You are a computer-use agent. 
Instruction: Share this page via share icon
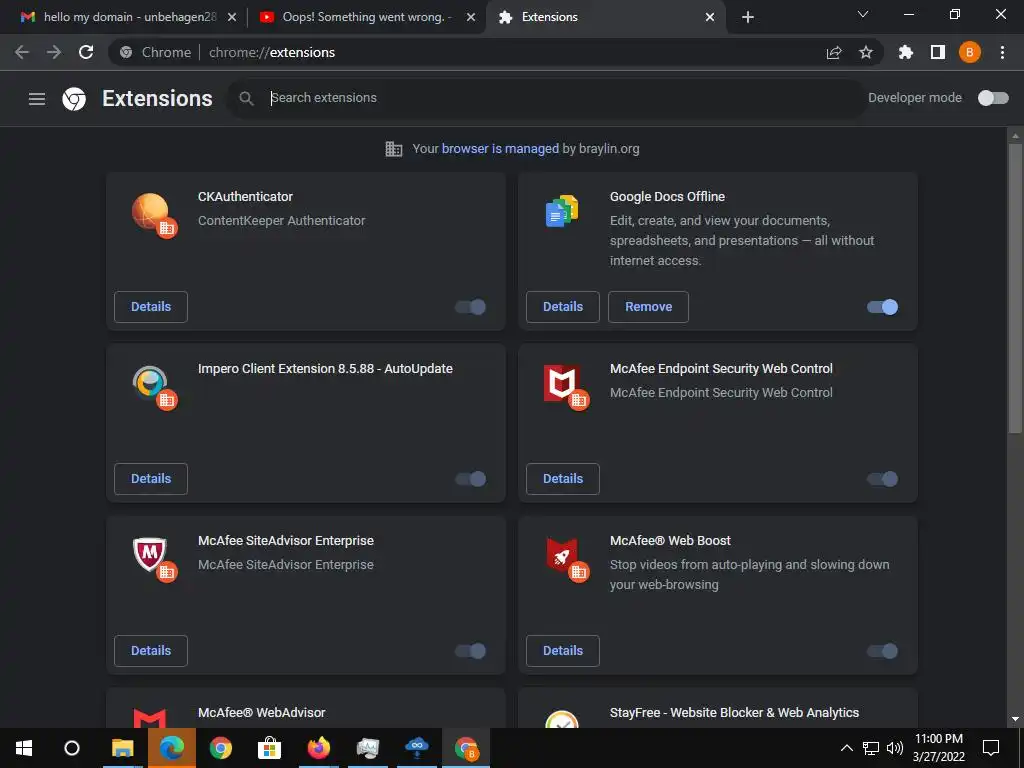pyautogui.click(x=834, y=52)
